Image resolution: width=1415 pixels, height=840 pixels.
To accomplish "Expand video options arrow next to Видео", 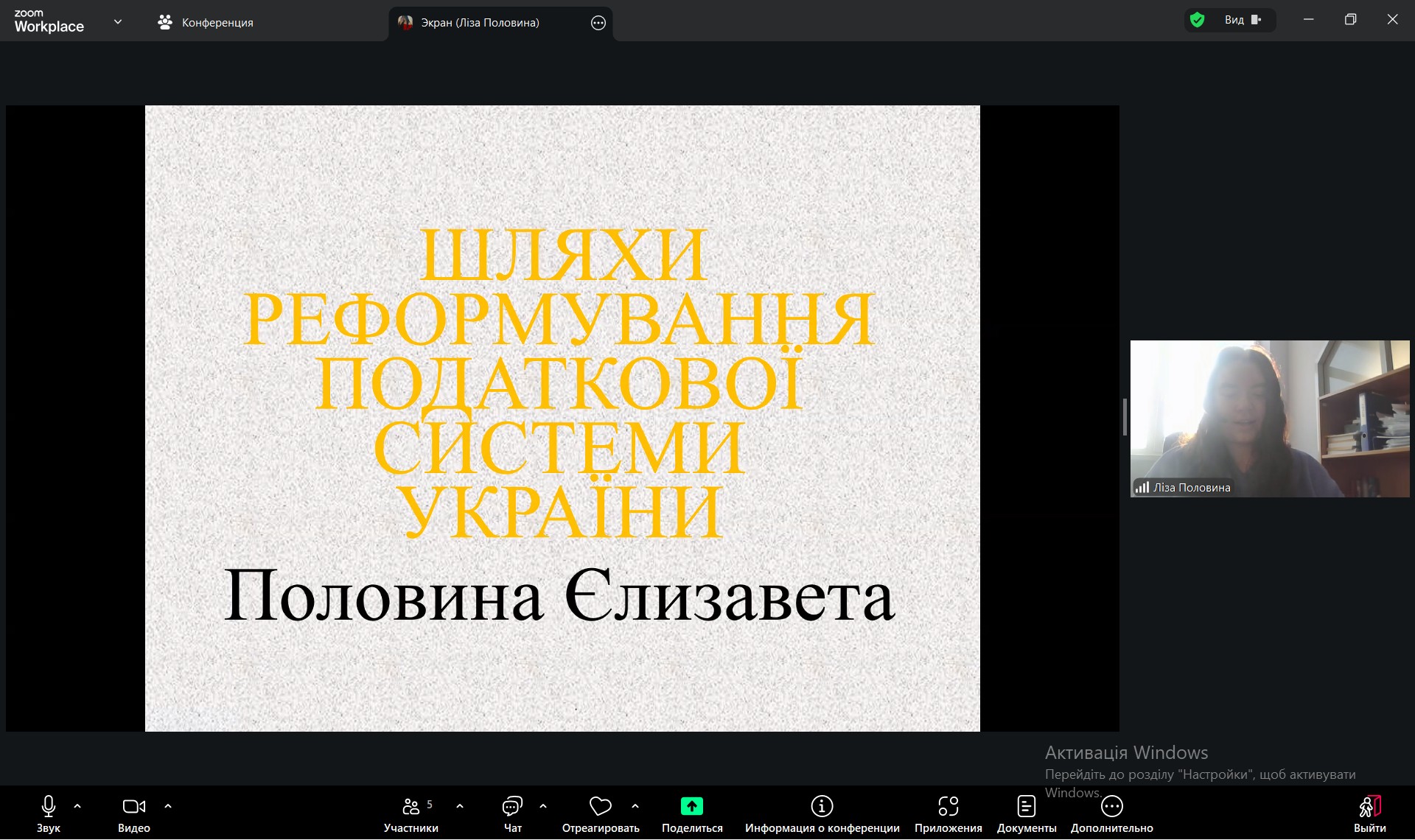I will [168, 806].
